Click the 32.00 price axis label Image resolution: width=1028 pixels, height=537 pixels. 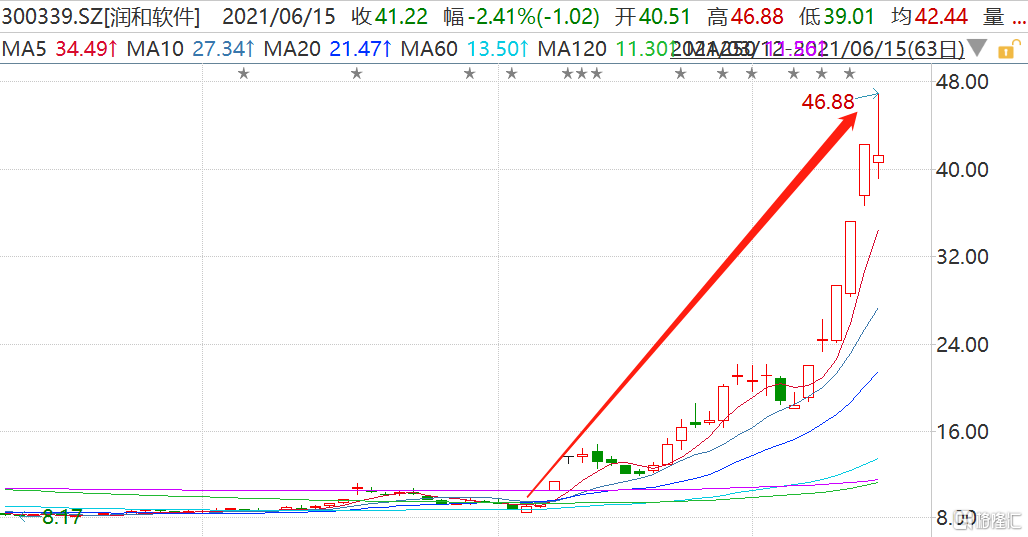(x=962, y=257)
